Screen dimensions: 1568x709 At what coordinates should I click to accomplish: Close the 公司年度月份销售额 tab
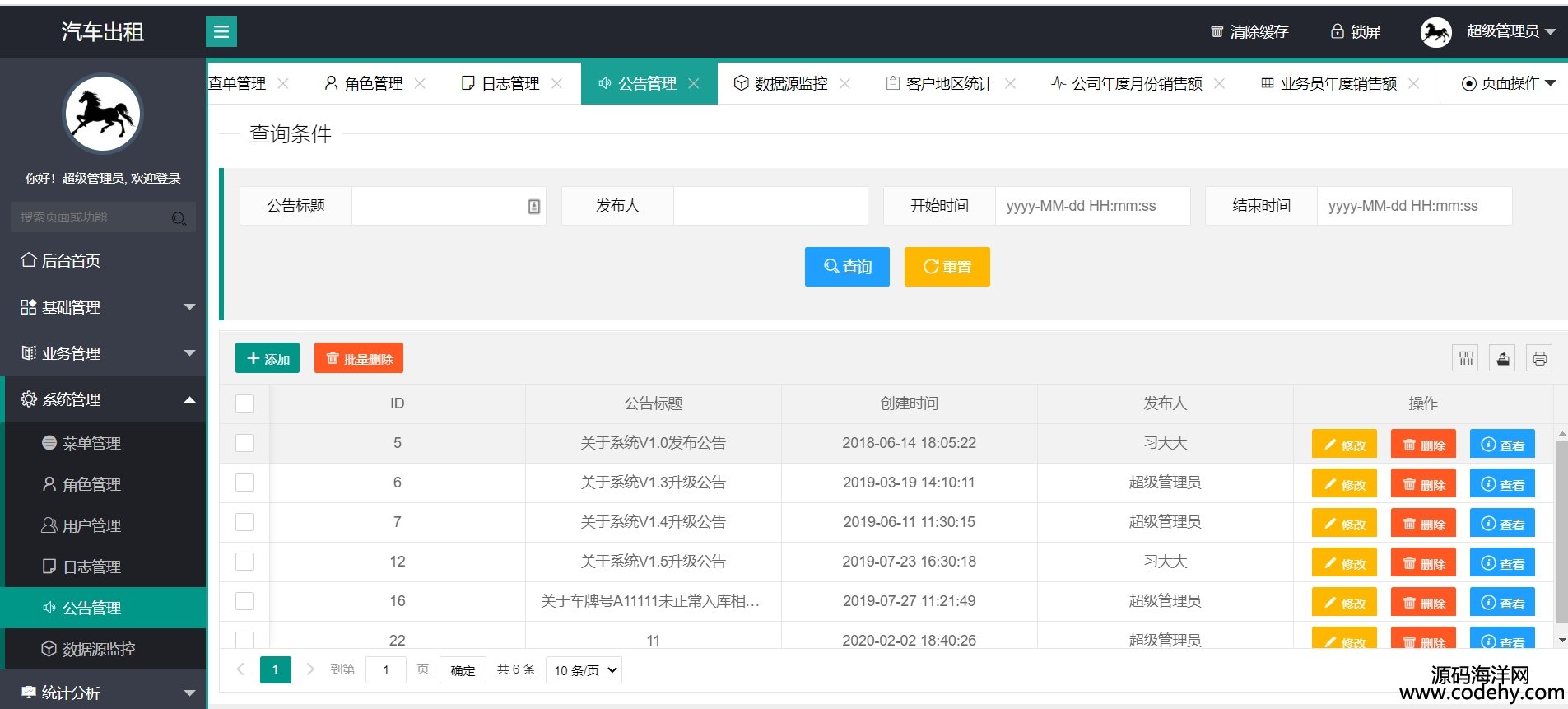click(x=1219, y=83)
